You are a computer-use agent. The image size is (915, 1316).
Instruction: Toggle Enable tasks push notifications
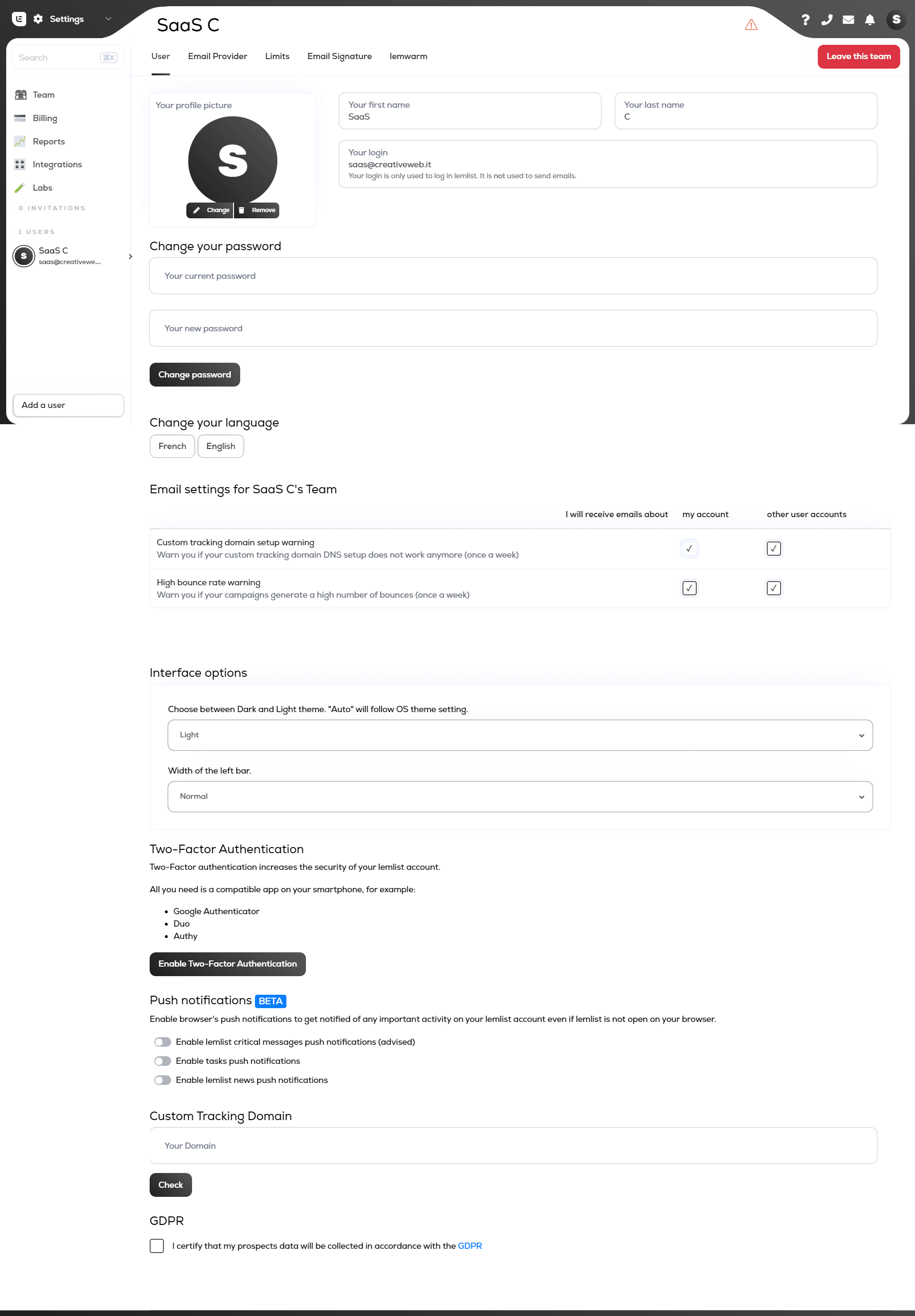coord(162,1060)
